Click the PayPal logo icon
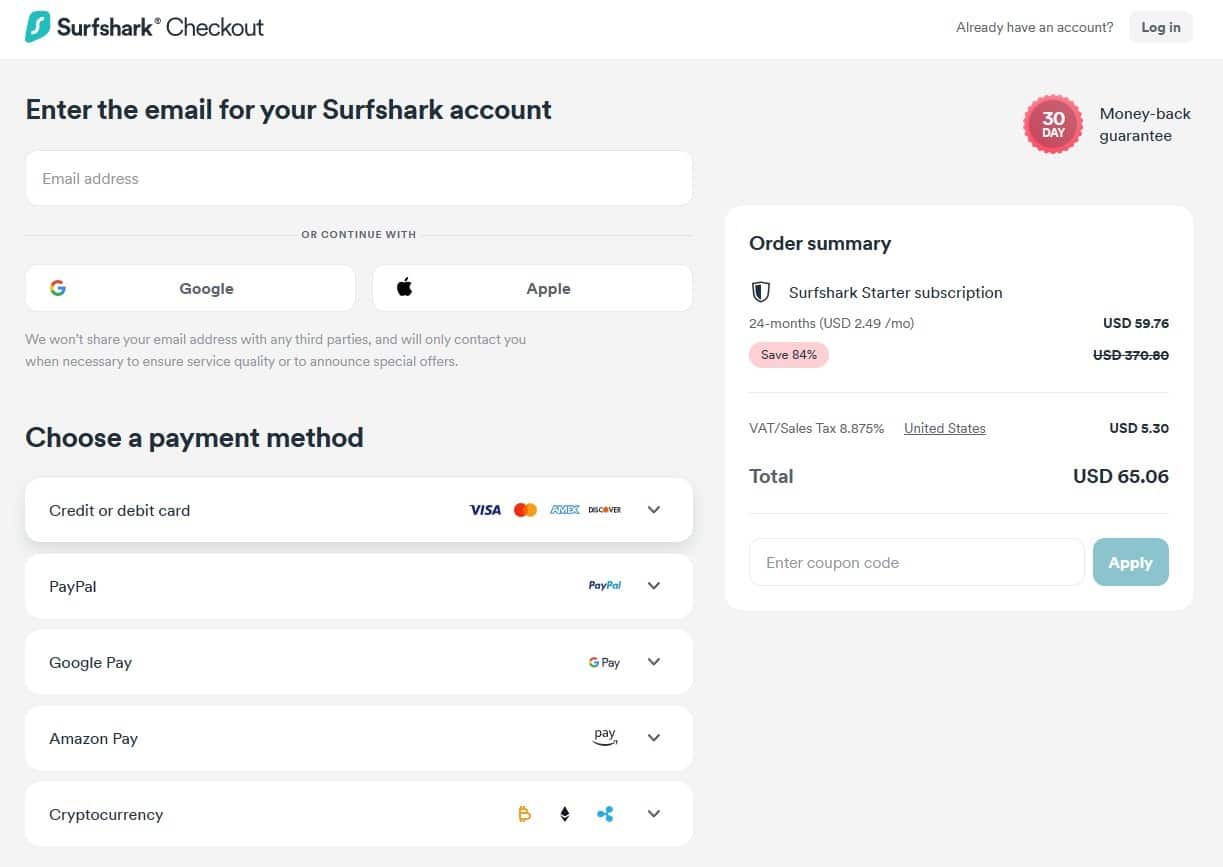 click(x=605, y=586)
